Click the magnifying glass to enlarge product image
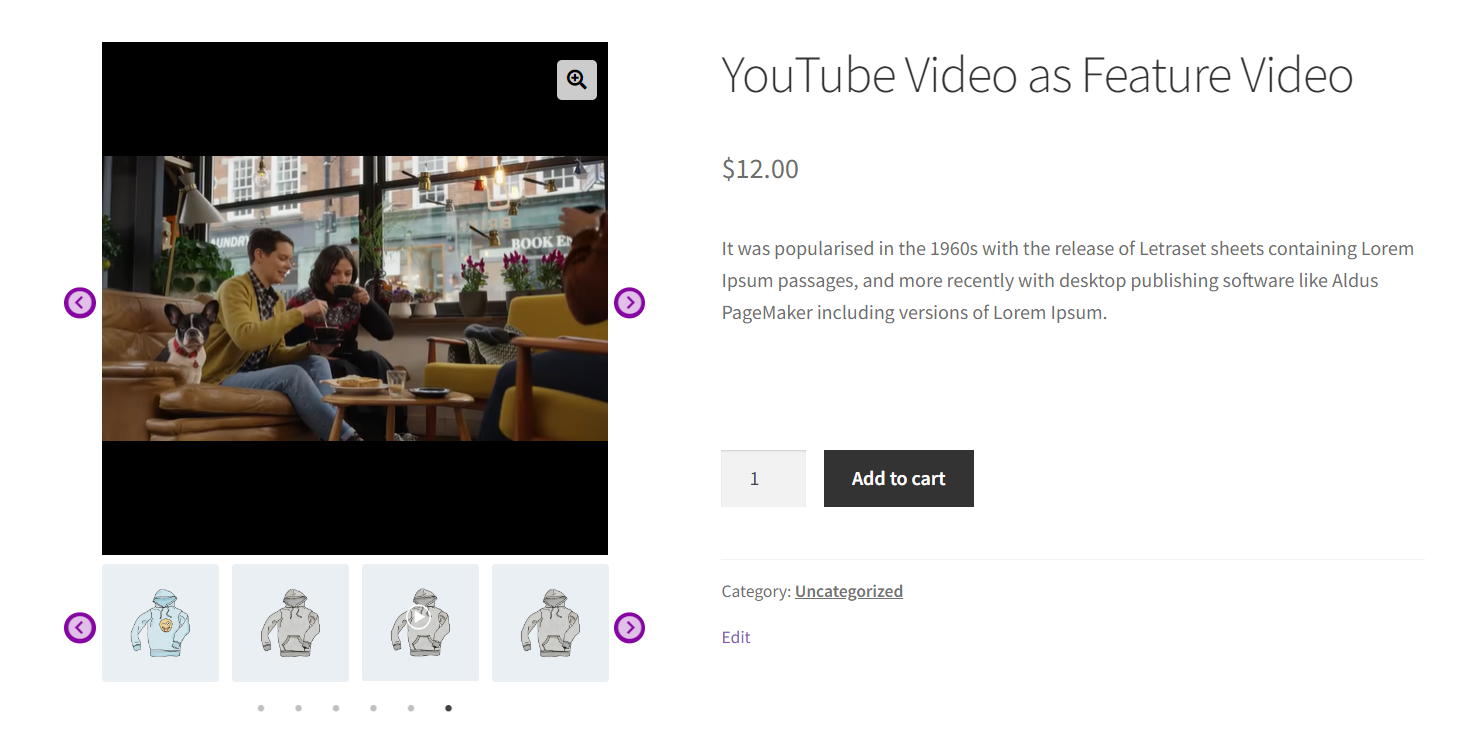This screenshot has height=735, width=1467. pyautogui.click(x=577, y=79)
